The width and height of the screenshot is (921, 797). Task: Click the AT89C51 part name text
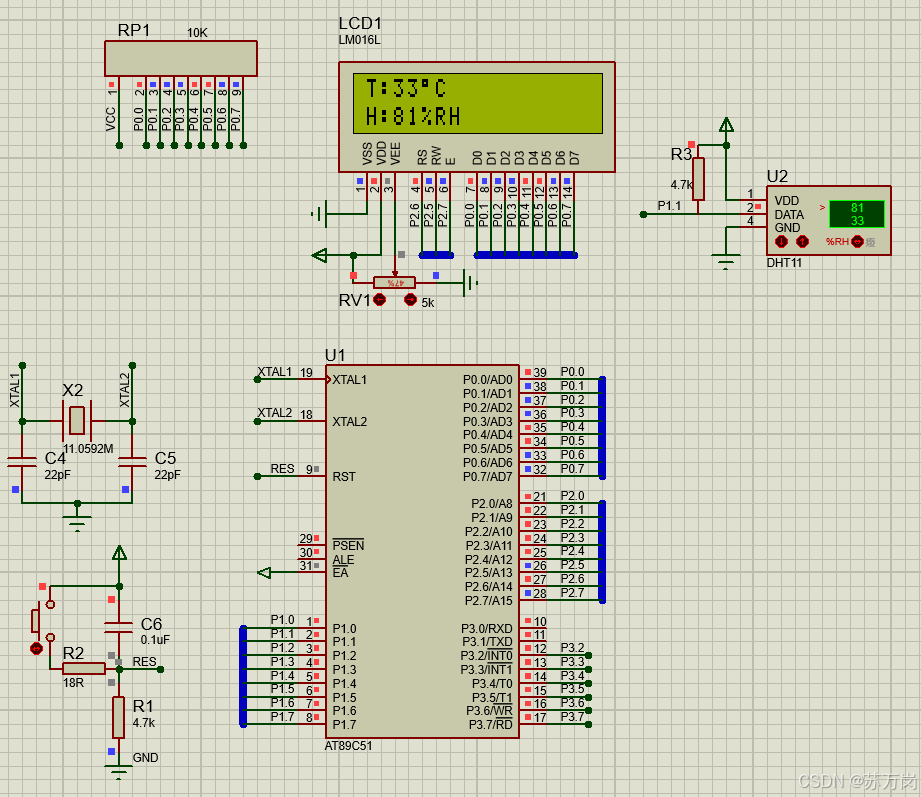pos(348,746)
